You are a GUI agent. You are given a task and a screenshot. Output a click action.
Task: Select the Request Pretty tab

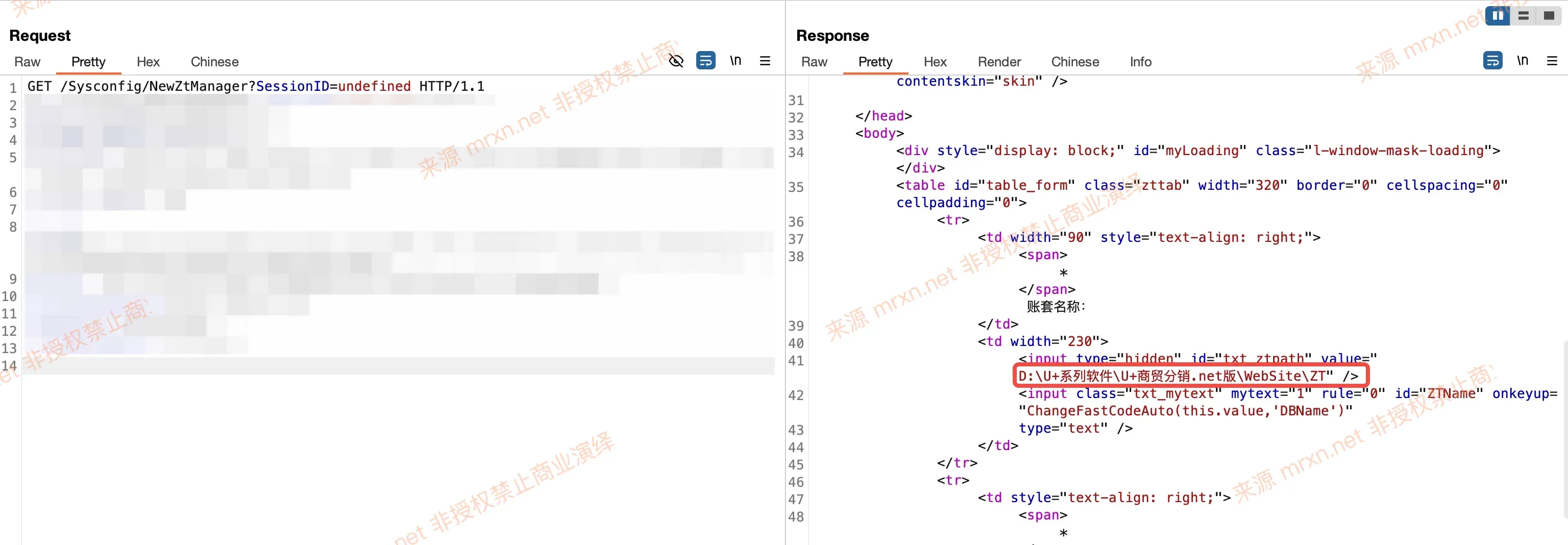pyautogui.click(x=88, y=62)
